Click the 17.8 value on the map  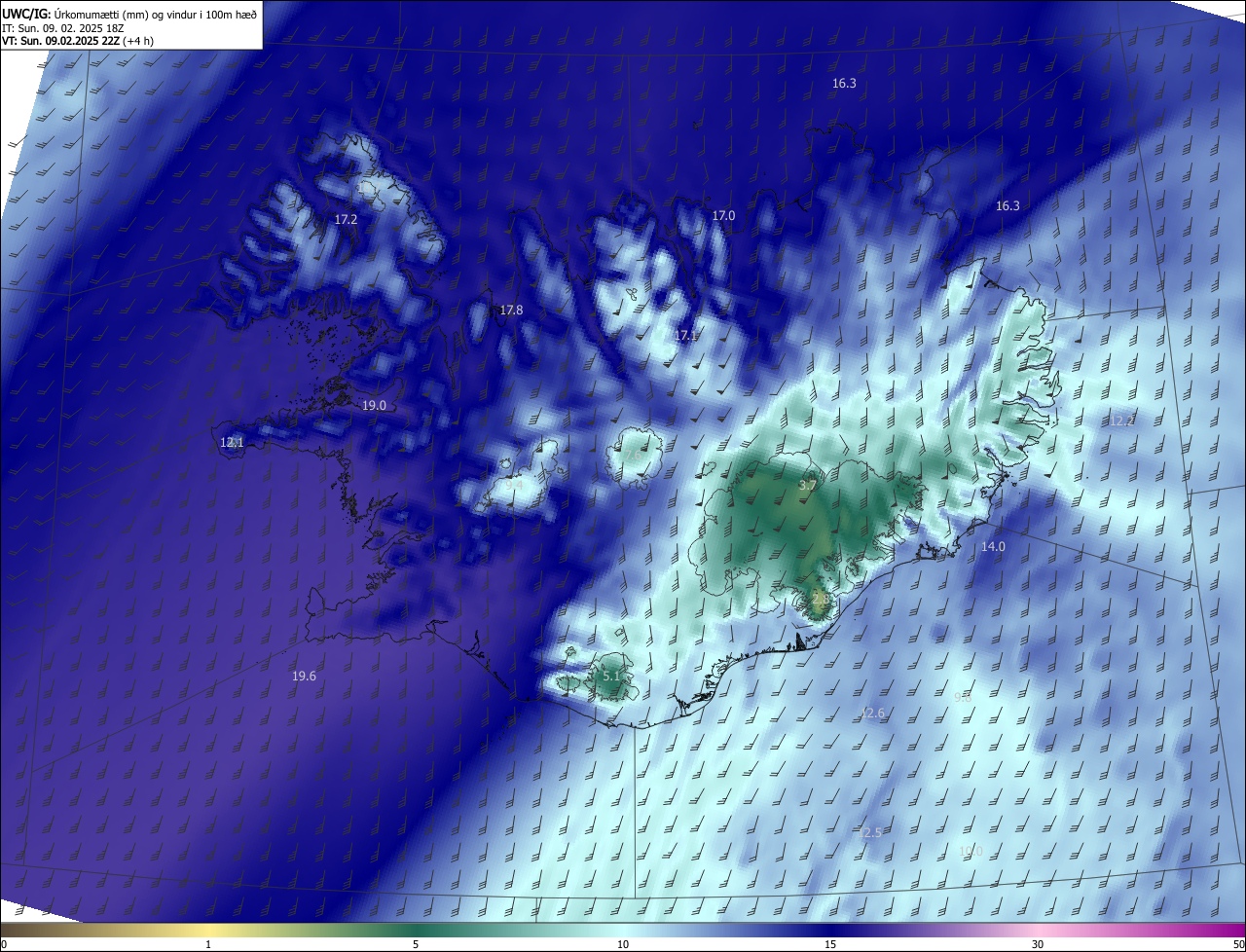[511, 311]
